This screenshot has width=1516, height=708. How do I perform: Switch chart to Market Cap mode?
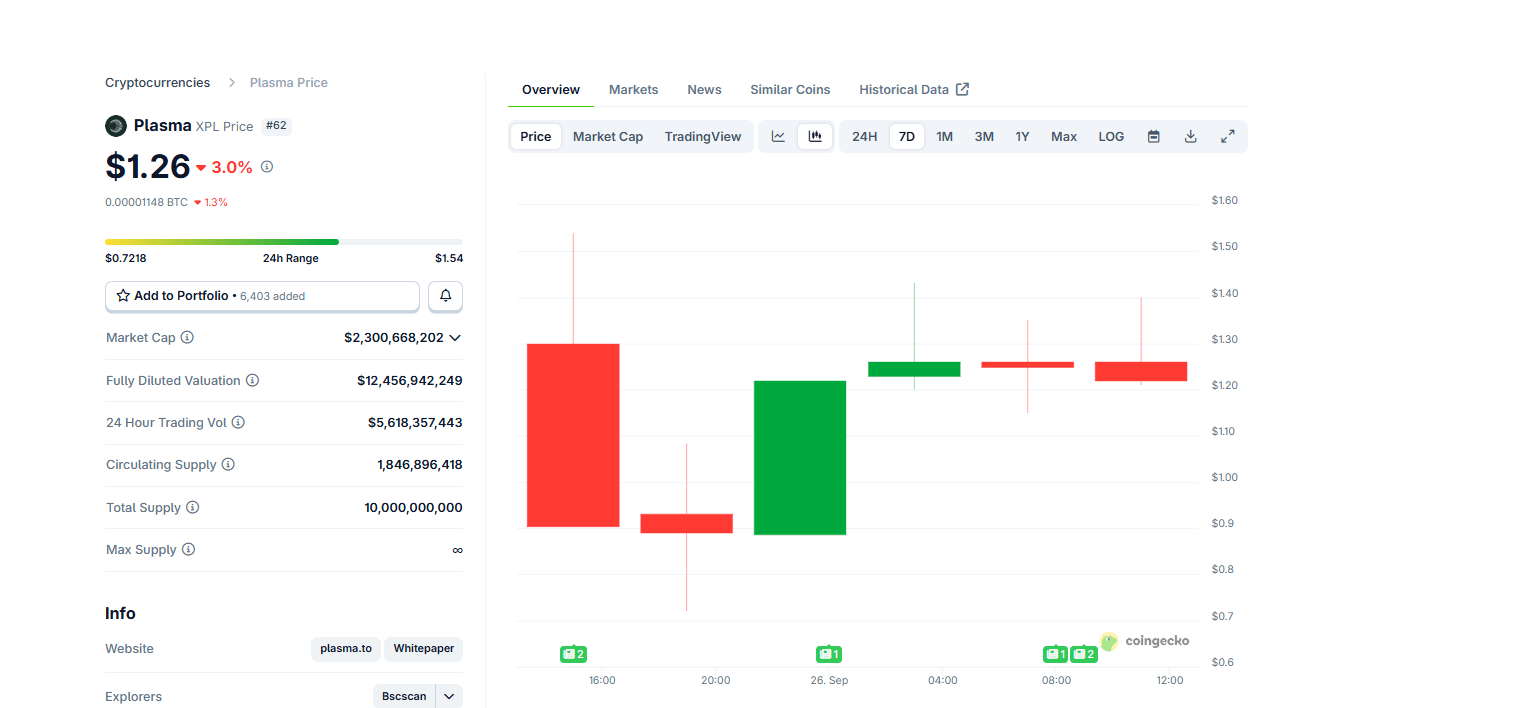607,137
